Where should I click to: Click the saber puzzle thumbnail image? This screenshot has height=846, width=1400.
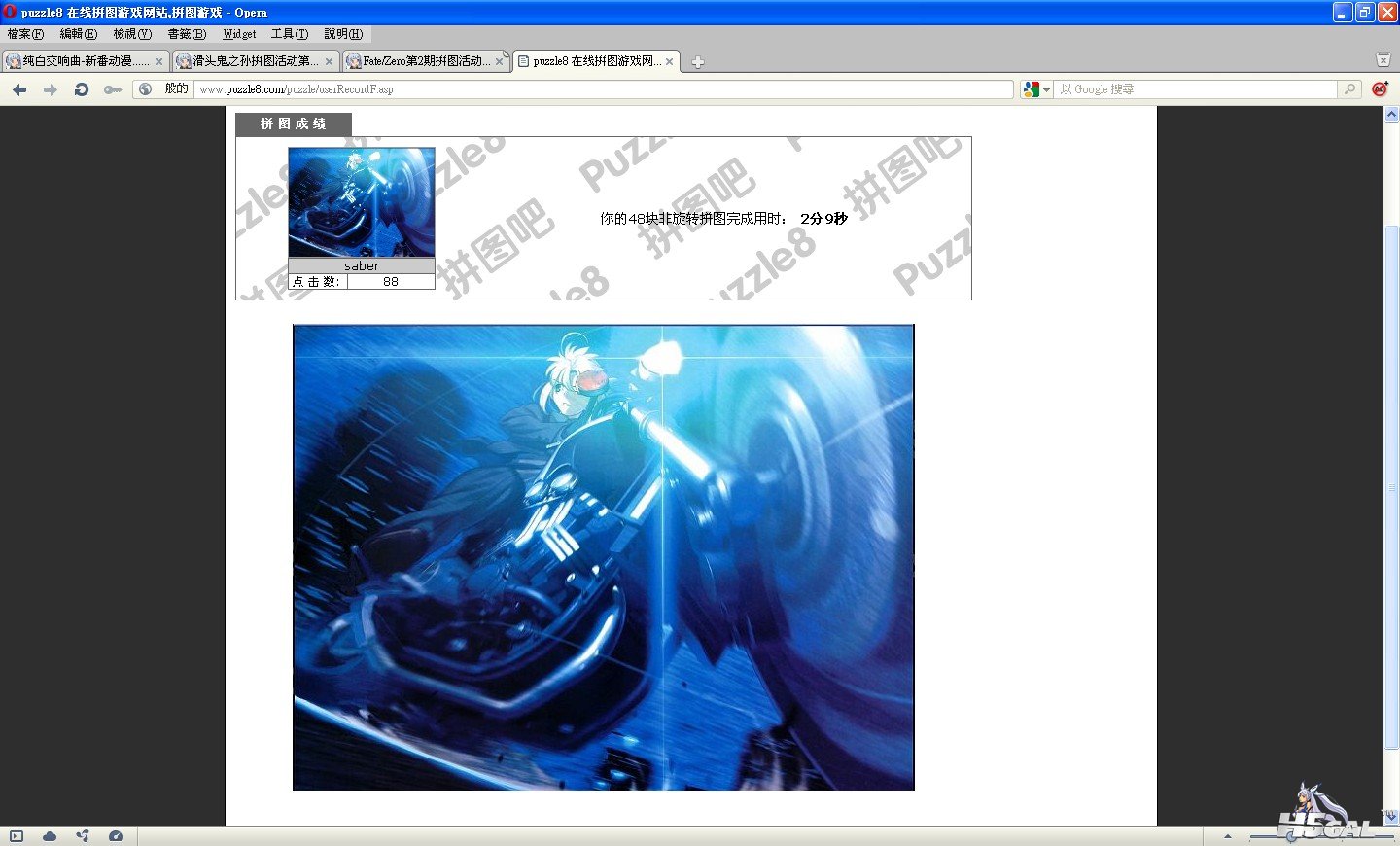(361, 202)
